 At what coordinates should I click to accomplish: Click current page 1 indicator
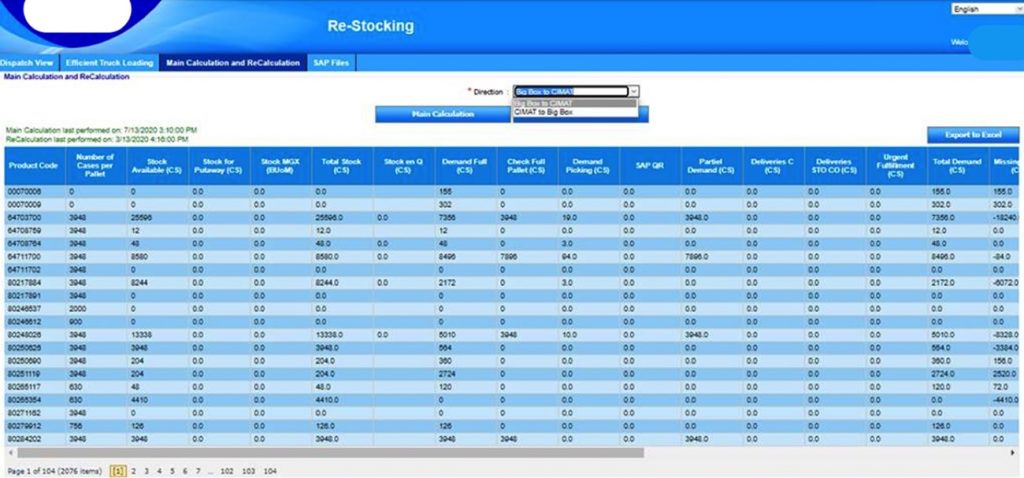(118, 471)
